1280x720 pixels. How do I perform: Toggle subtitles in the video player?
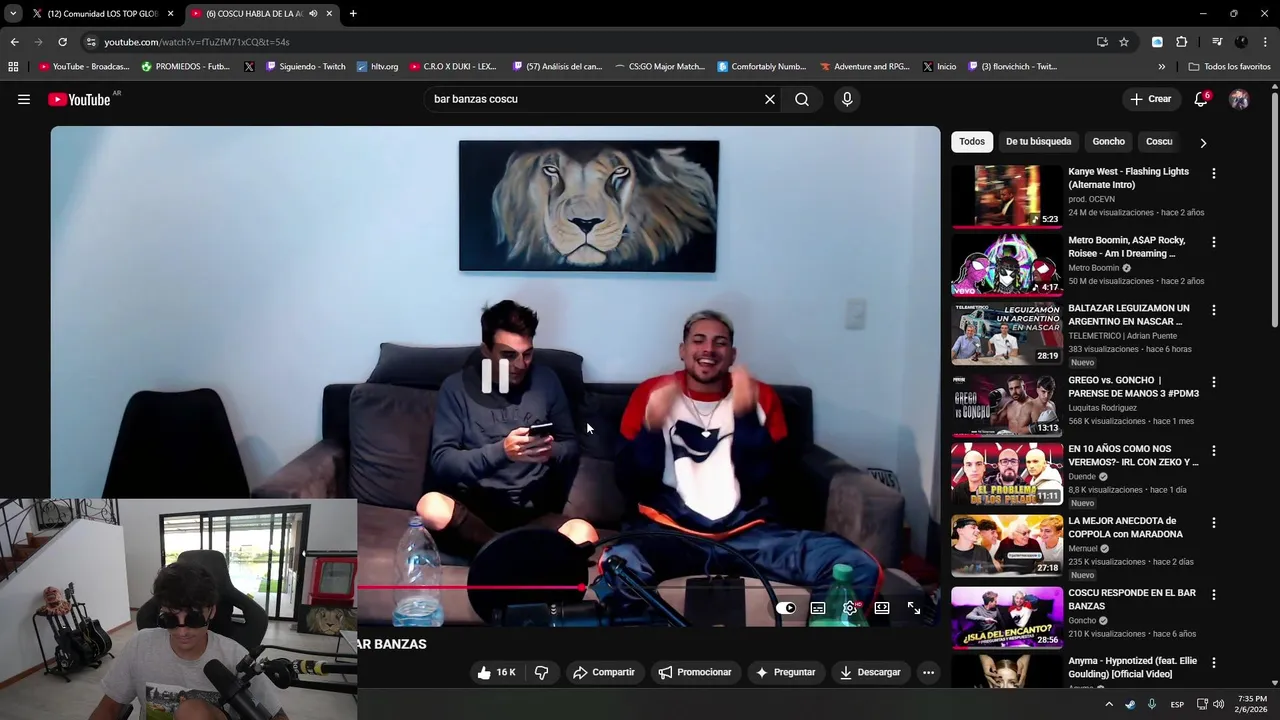tap(818, 607)
